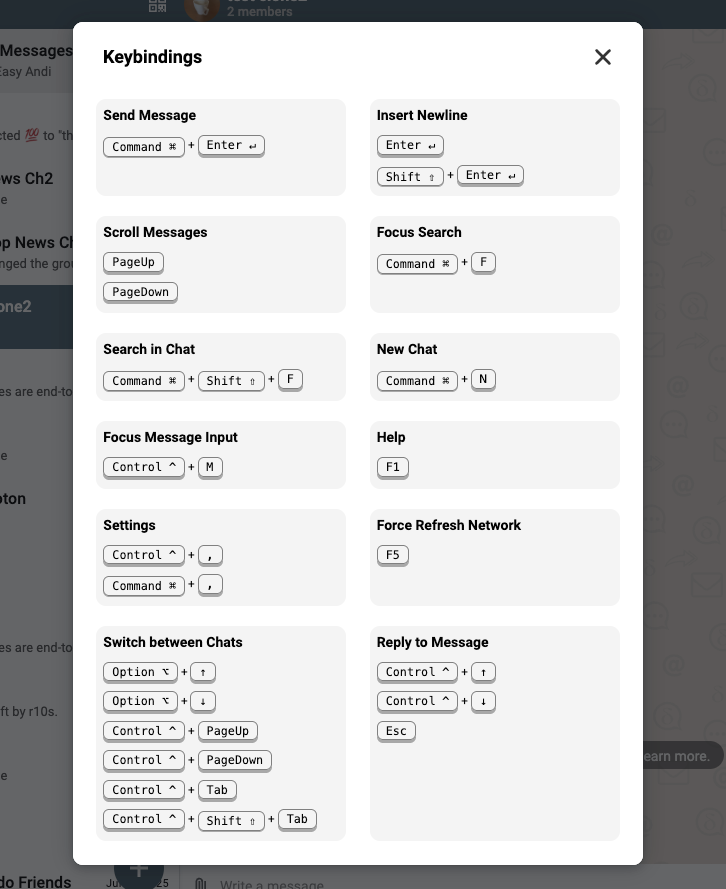Click the QR code icon in top bar
Screen dimensions: 726x889
(157, 6)
